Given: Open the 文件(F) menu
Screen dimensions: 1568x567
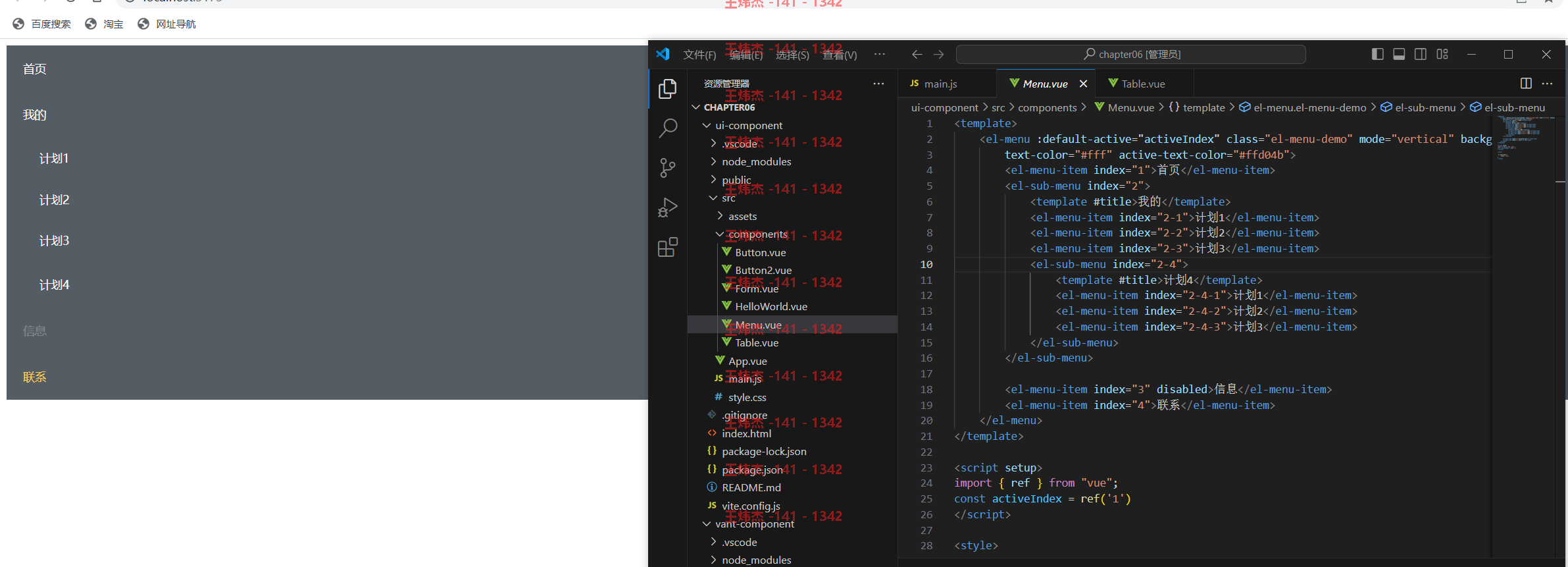Looking at the screenshot, I should click(x=699, y=55).
